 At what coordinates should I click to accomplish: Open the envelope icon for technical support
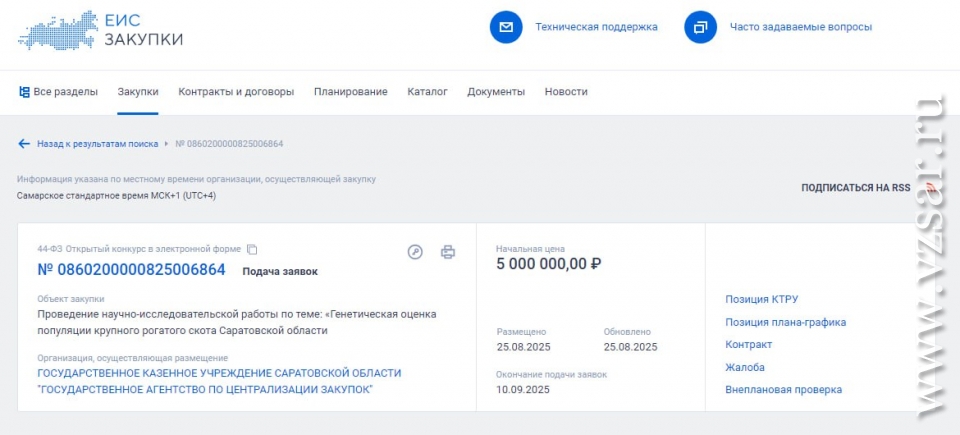506,27
